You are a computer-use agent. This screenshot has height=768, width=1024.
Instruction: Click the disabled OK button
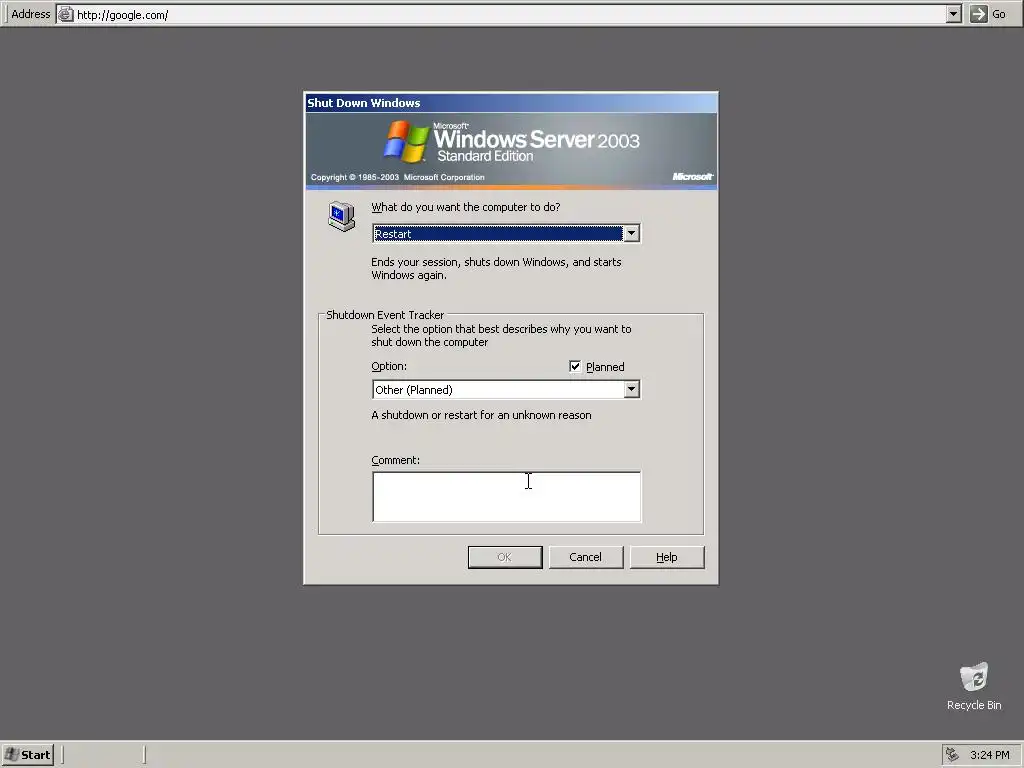(505, 557)
